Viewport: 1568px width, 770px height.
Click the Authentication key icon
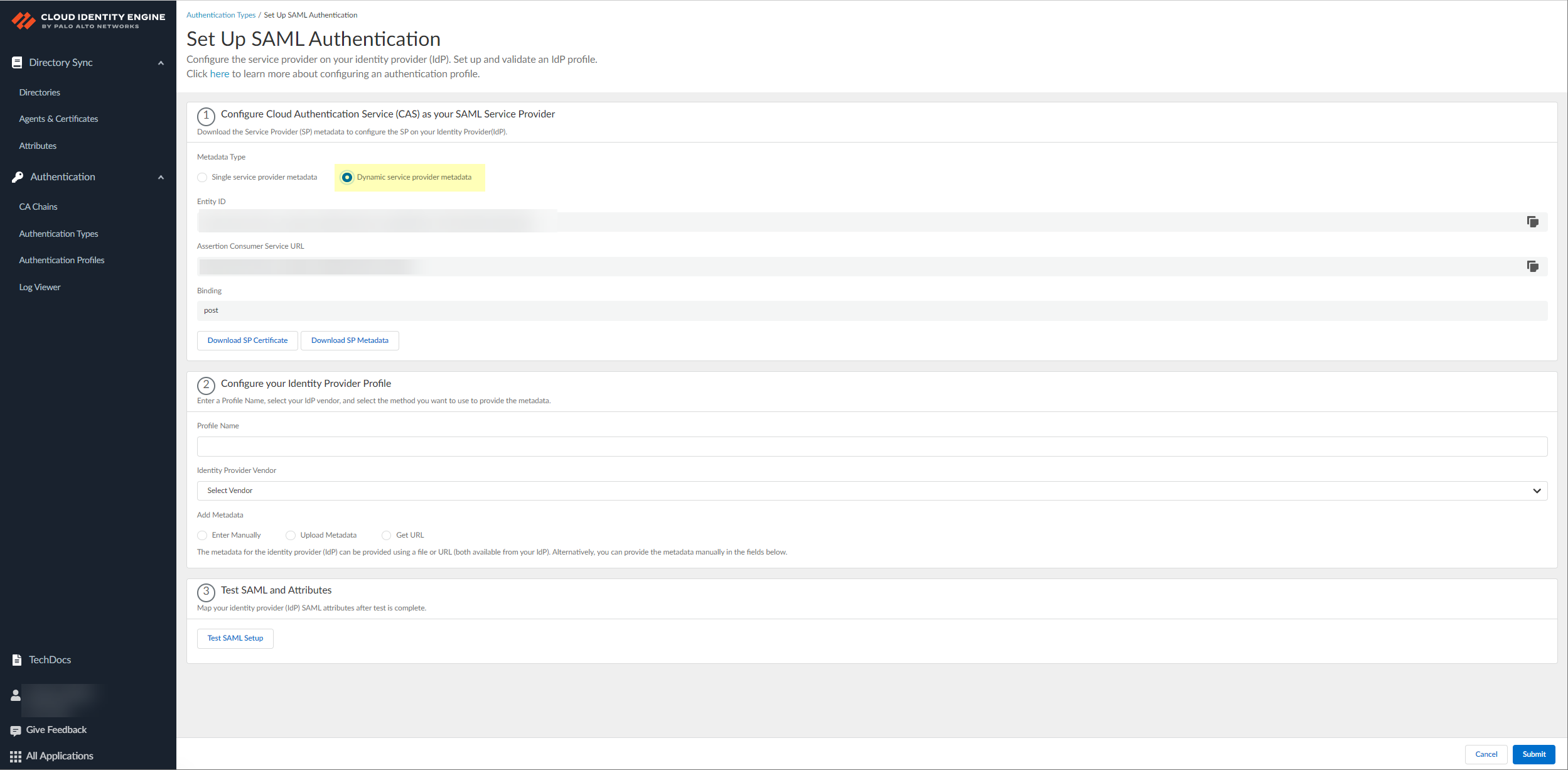coord(18,177)
